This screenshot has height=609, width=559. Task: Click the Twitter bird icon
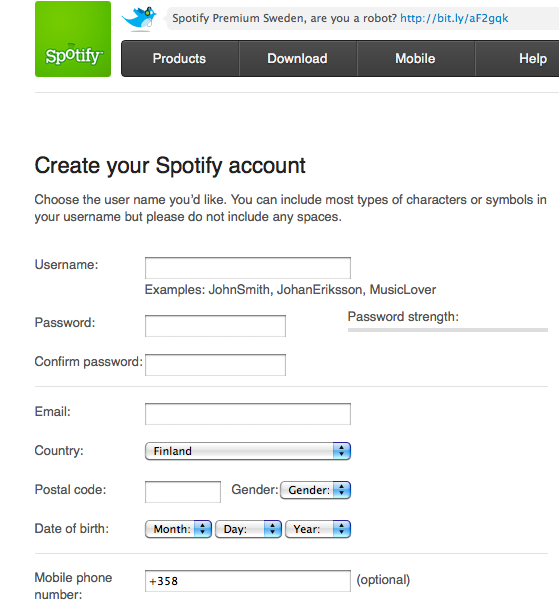(139, 18)
